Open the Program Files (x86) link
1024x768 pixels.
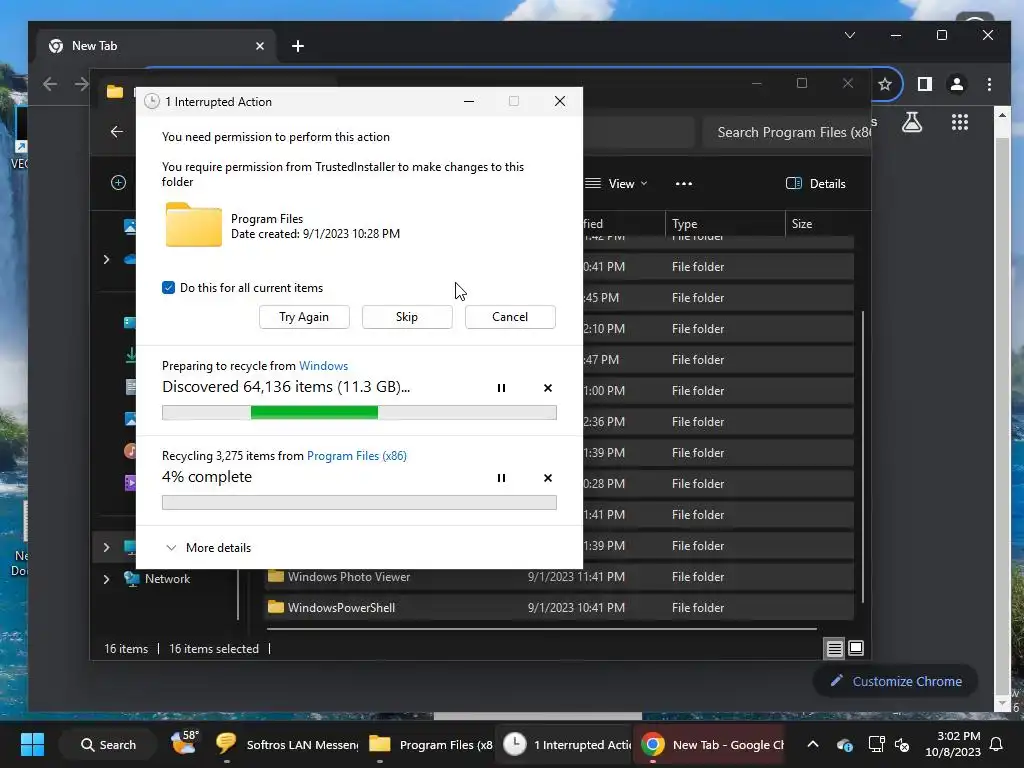(x=357, y=456)
